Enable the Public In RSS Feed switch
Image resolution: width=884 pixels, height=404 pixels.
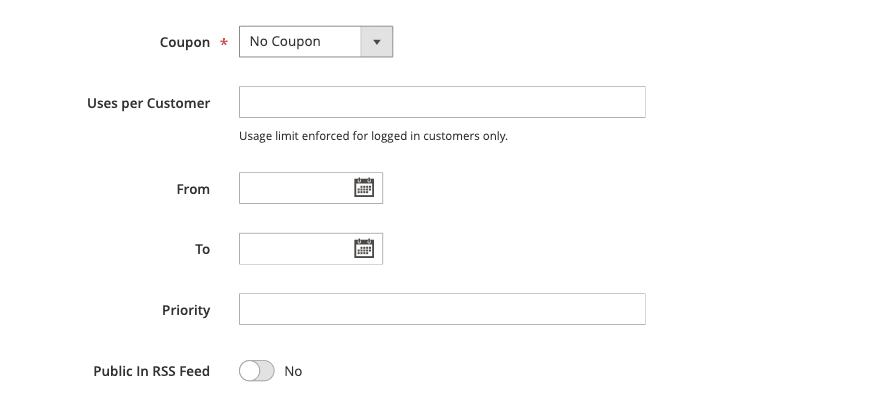coord(257,371)
